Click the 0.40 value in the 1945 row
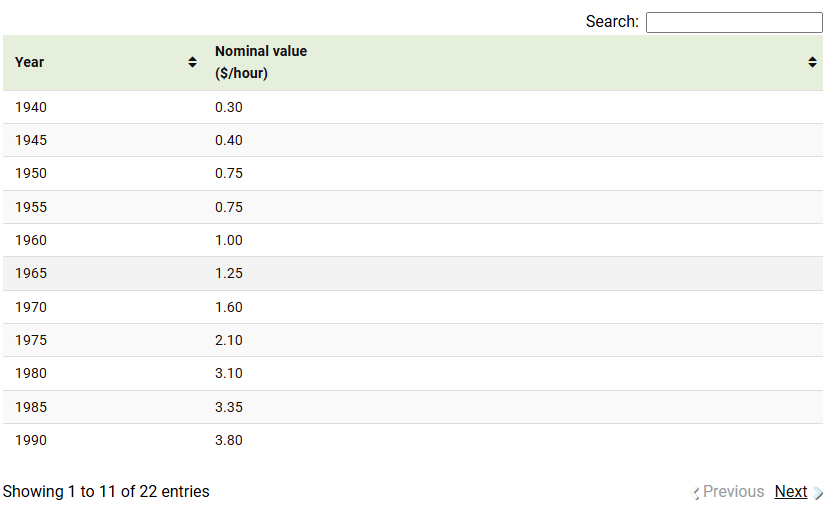Viewport: 830px width, 513px height. (x=229, y=140)
